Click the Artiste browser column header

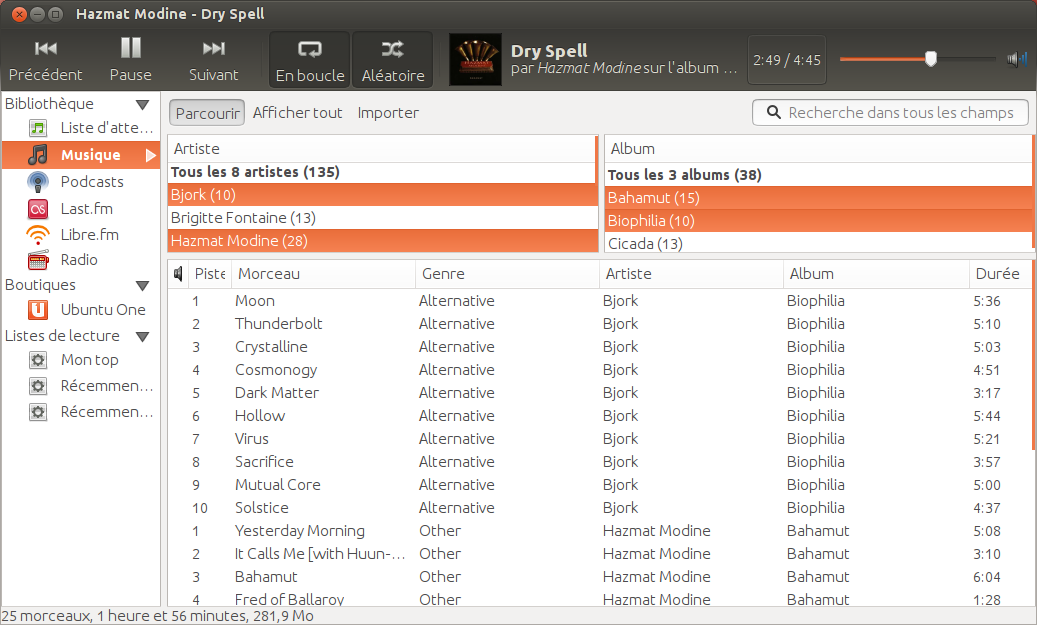(x=382, y=149)
